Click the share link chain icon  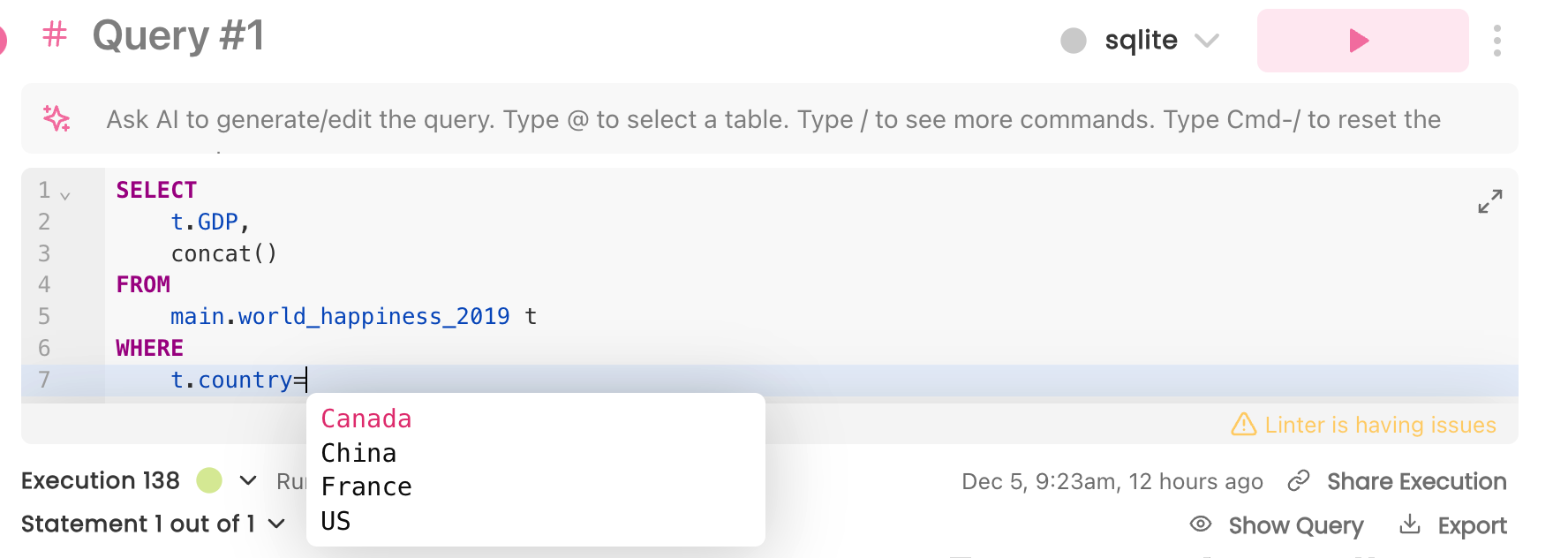pyautogui.click(x=1299, y=481)
